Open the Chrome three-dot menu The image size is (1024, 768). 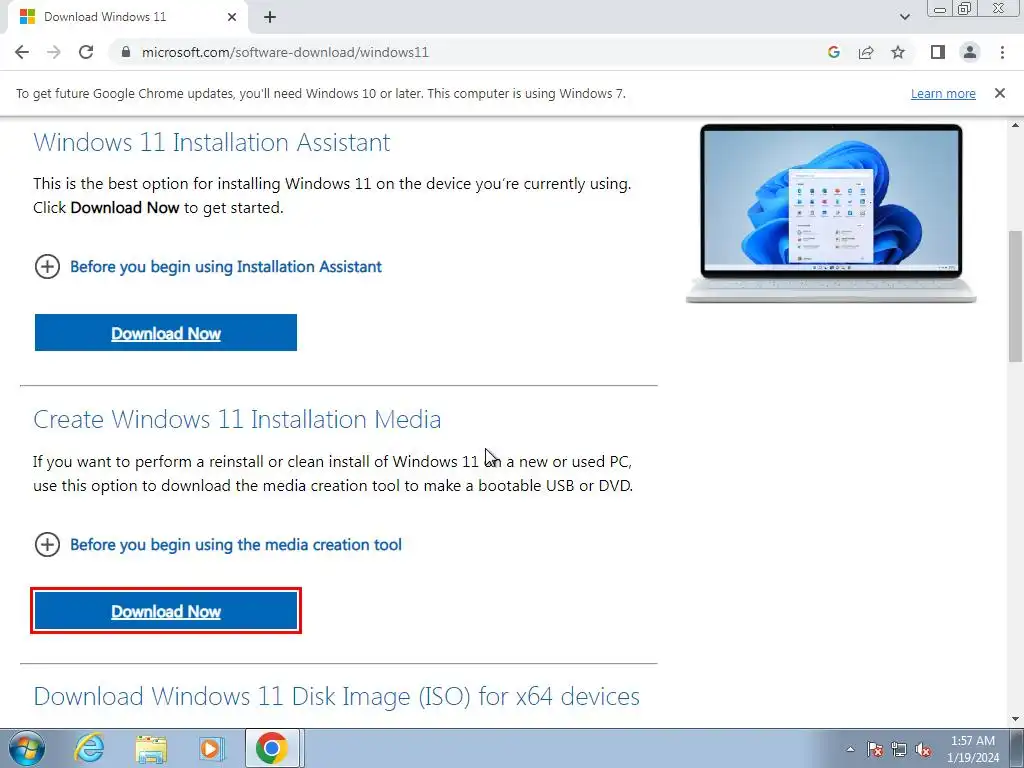[x=1002, y=52]
